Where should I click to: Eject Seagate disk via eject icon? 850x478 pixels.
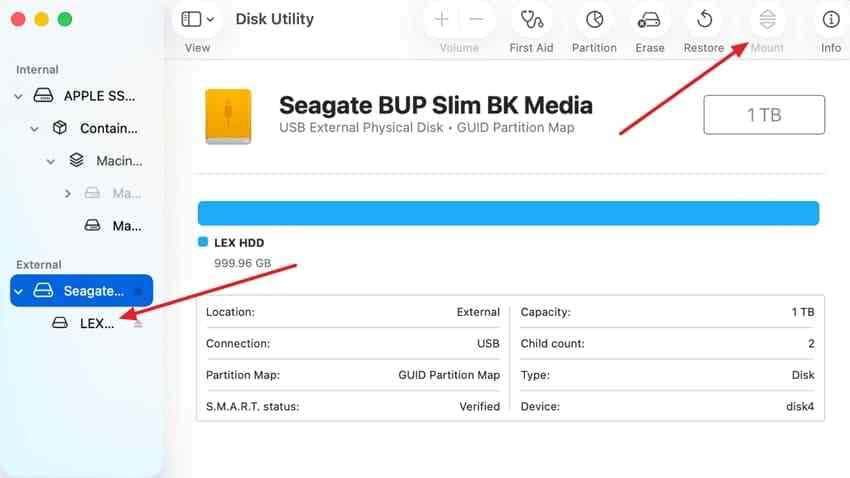(x=138, y=291)
